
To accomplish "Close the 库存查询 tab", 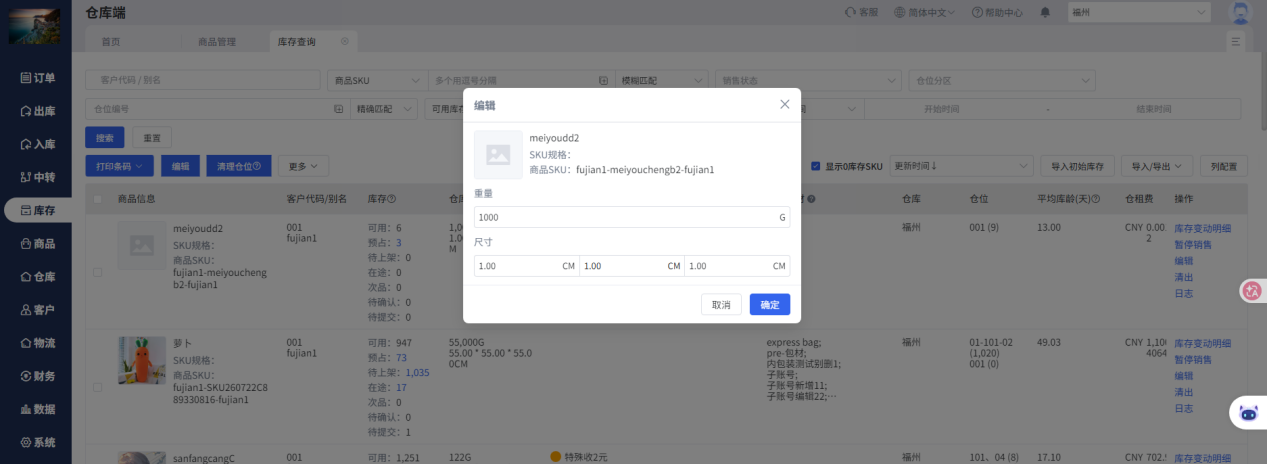I will [345, 42].
